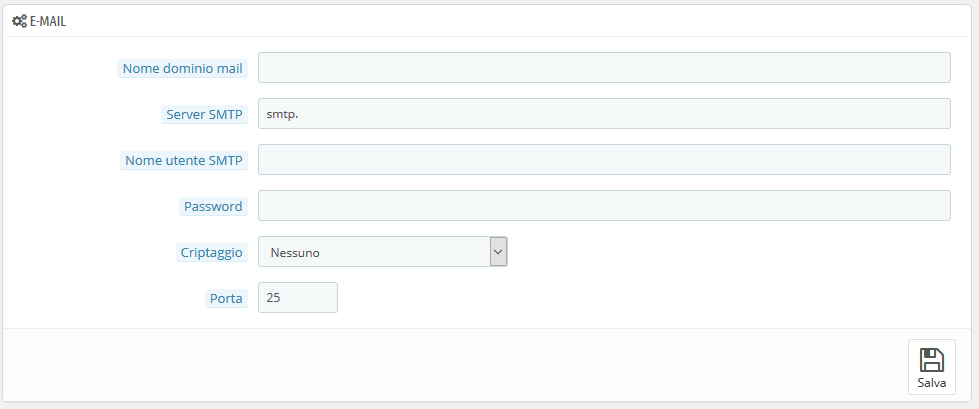Click the Salva text under the disk icon
Image resolution: width=979 pixels, height=409 pixels.
(932, 383)
